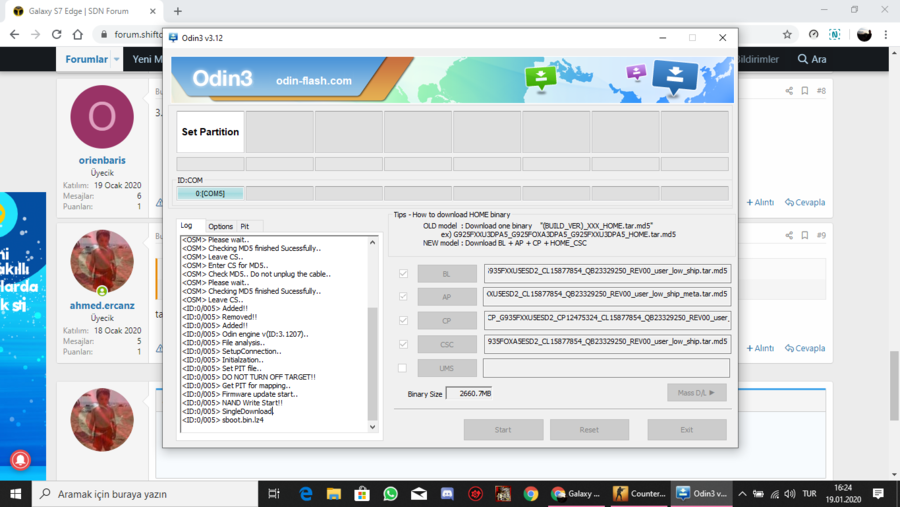Expand the Forumlar dropdown arrow
The width and height of the screenshot is (900, 507).
(117, 59)
